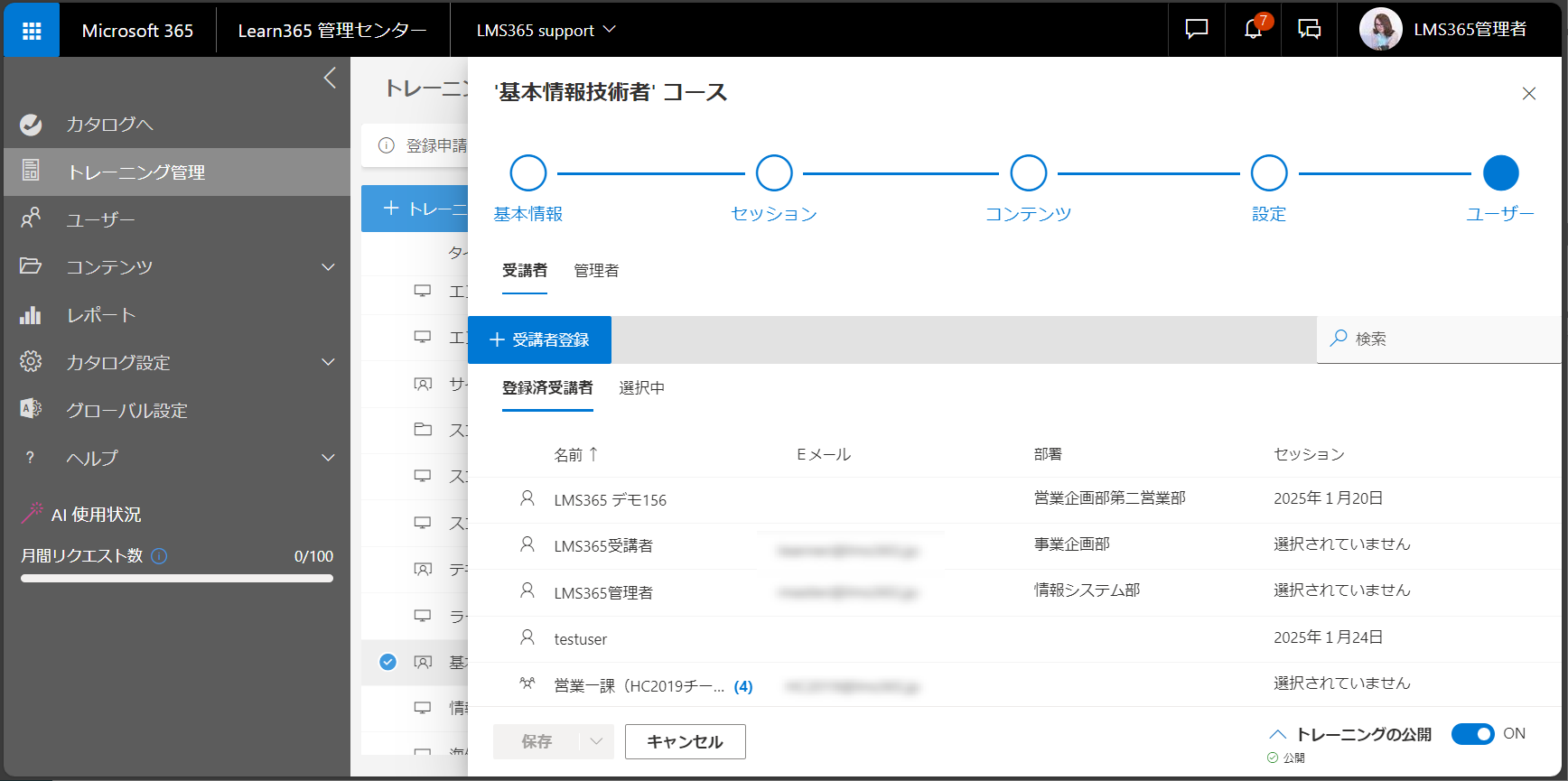Viewport: 1568px width, 781px height.
Task: Click the search magnifier icon
Action: point(1339,338)
